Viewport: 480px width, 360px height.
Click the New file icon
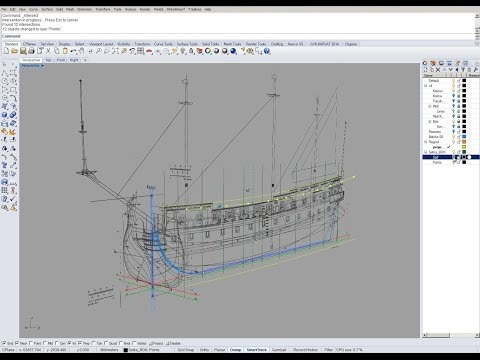(6, 51)
